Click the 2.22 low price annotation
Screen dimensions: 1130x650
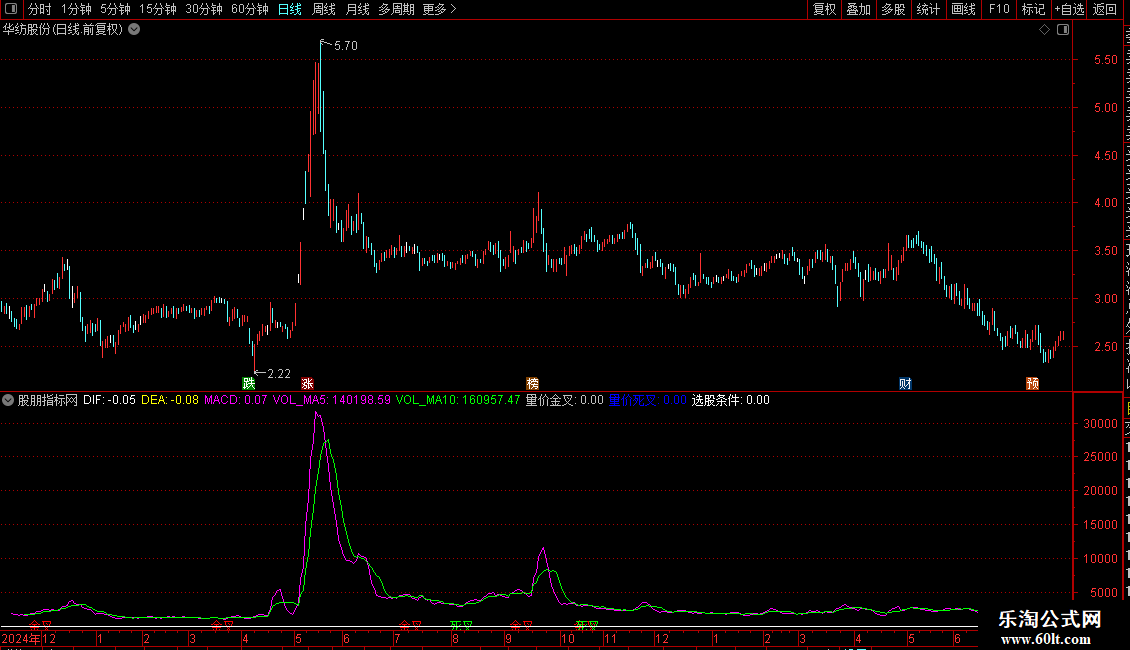pos(279,373)
